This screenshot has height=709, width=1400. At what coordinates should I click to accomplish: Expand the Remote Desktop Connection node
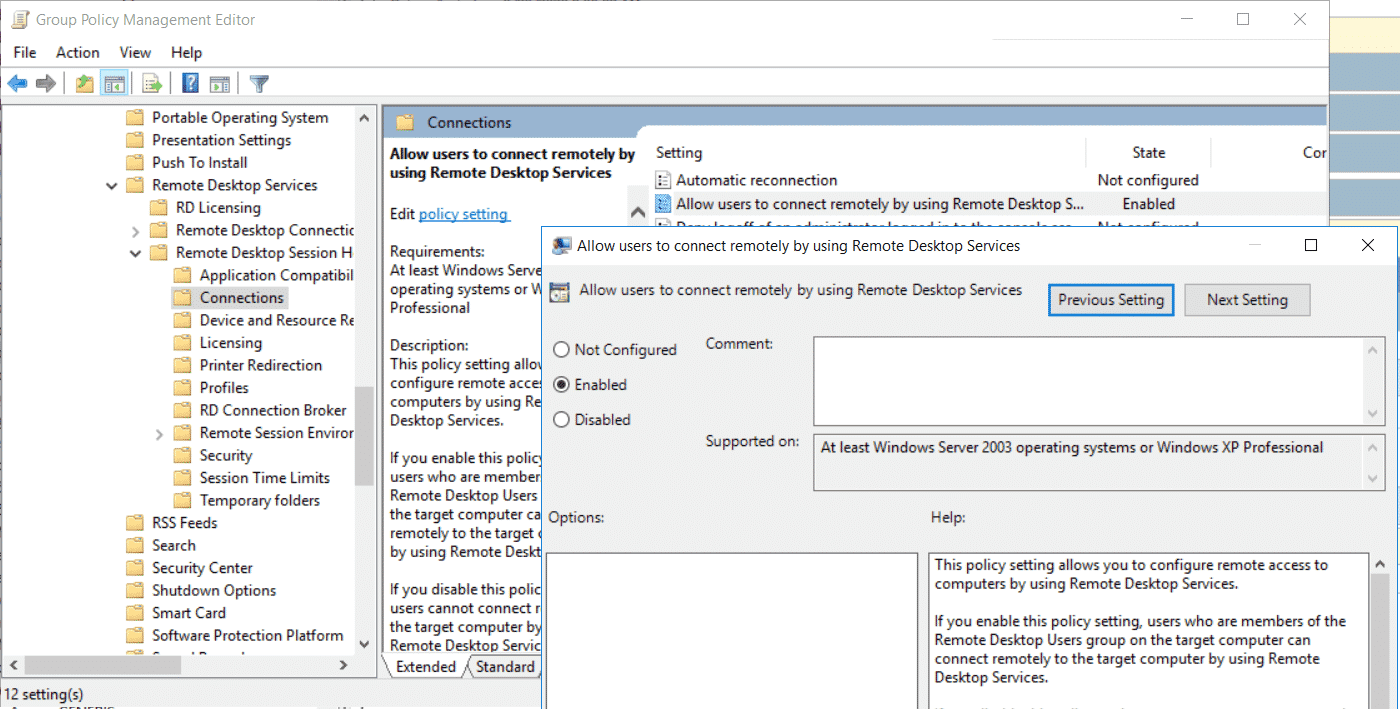click(x=136, y=231)
